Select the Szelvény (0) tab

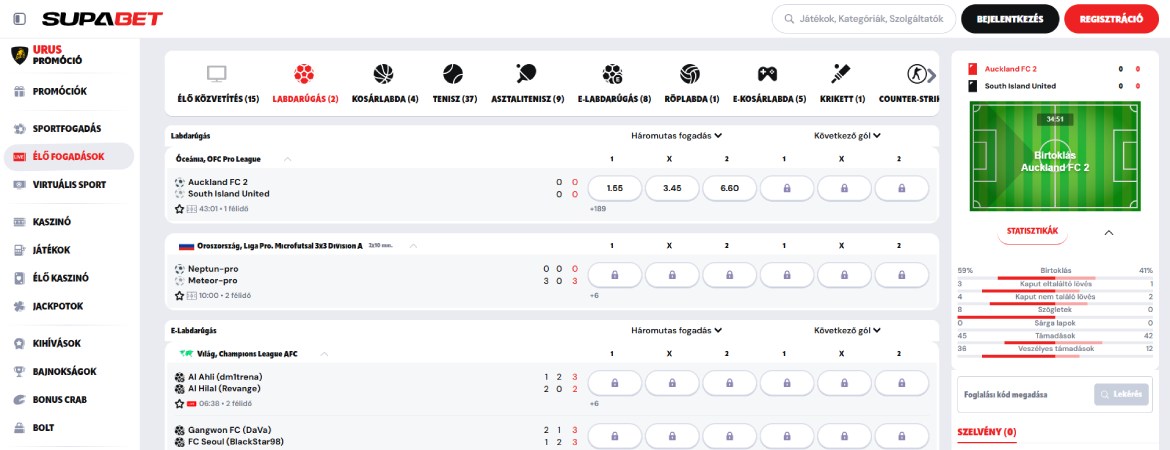[986, 431]
